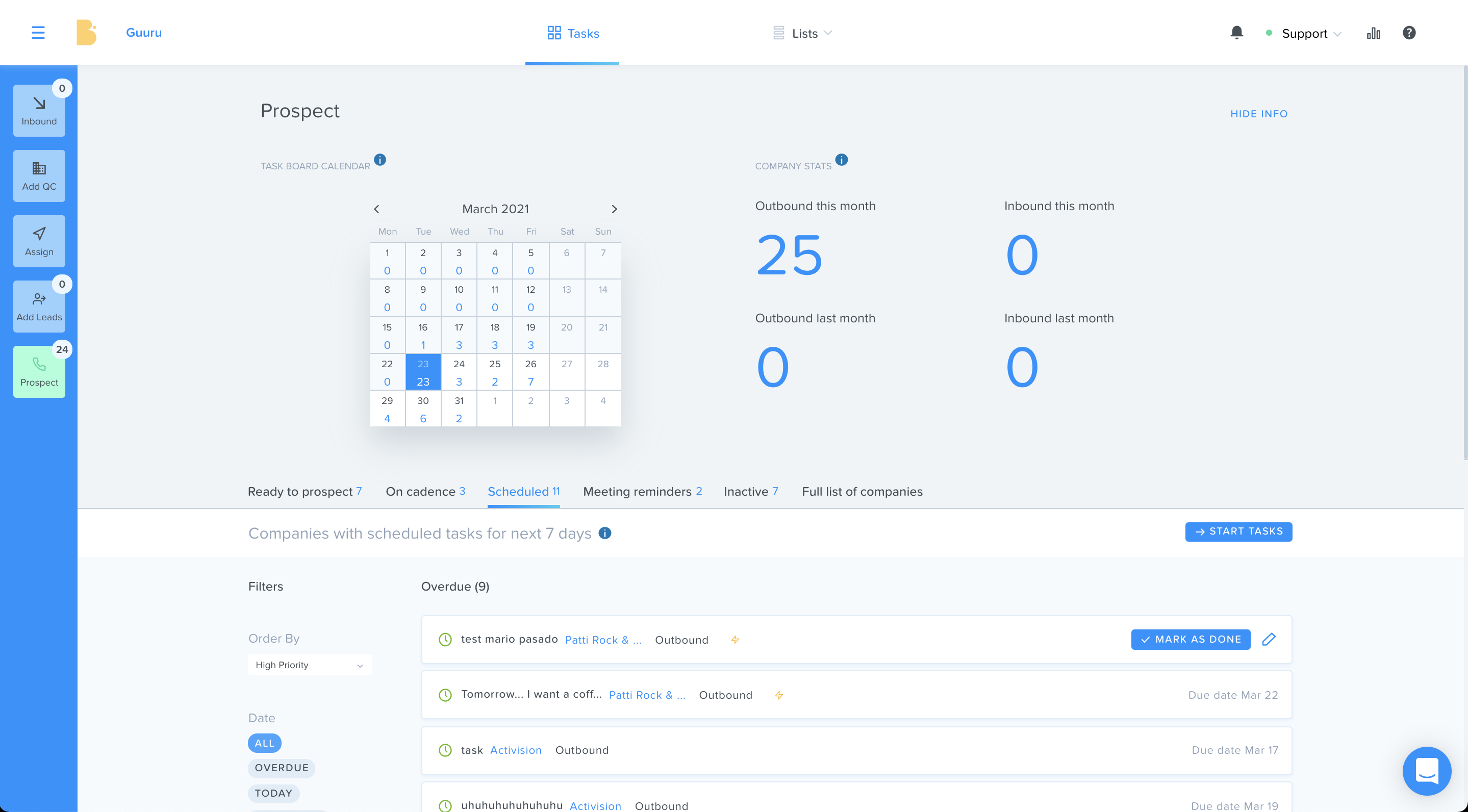Select the ALL date filter
Screen dimensions: 1468x812
pos(264,743)
